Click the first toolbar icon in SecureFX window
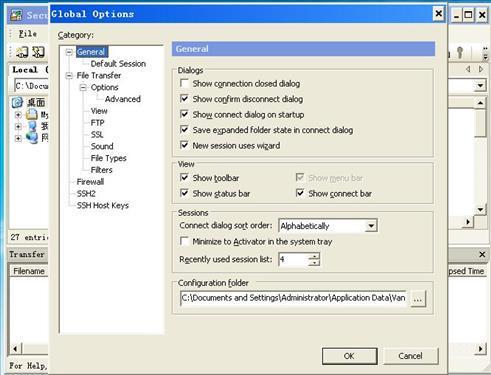The image size is (491, 375). [x=22, y=52]
